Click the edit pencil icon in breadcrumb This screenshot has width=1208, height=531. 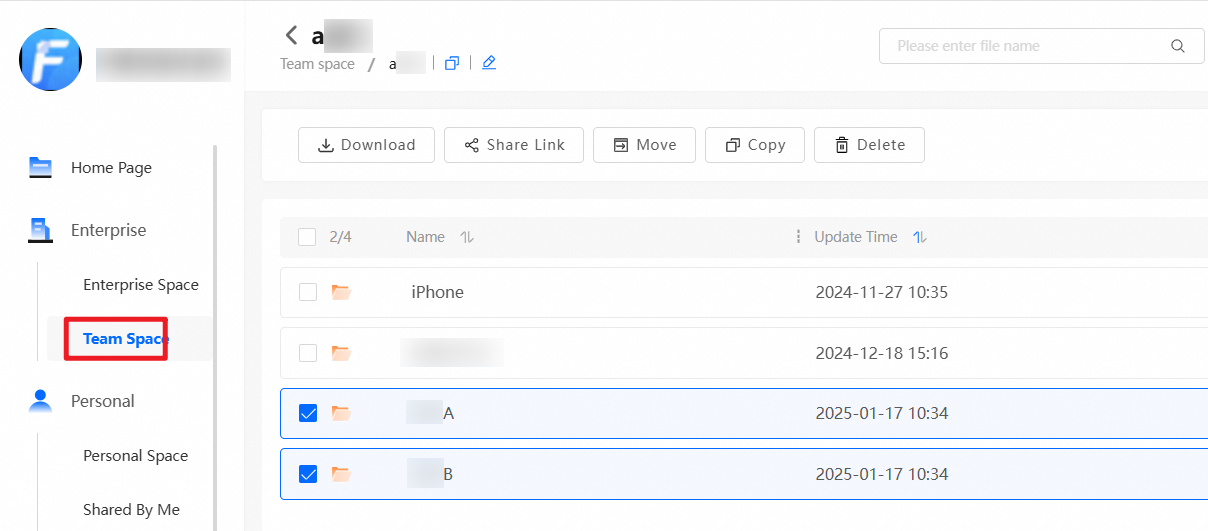(488, 63)
